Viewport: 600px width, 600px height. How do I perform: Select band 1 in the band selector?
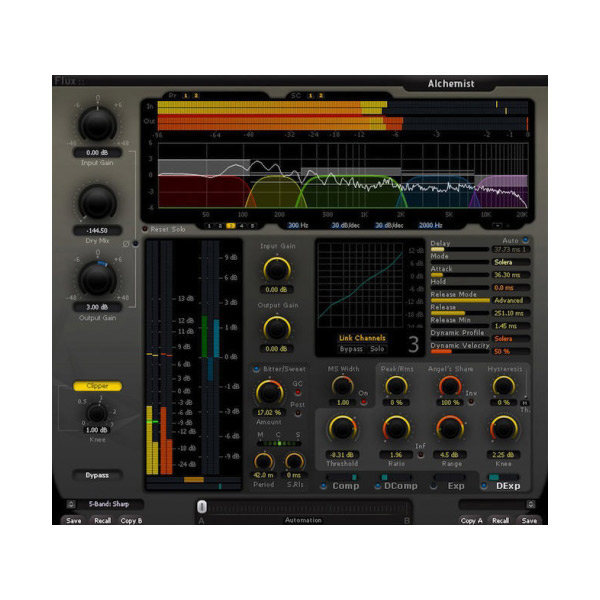coord(209,226)
